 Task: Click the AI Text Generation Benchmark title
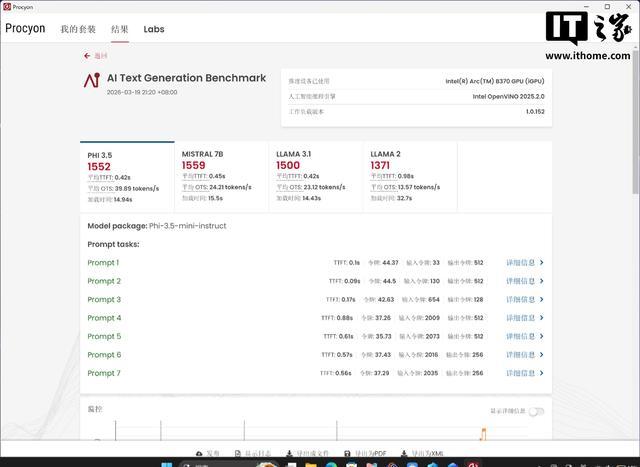pos(187,78)
